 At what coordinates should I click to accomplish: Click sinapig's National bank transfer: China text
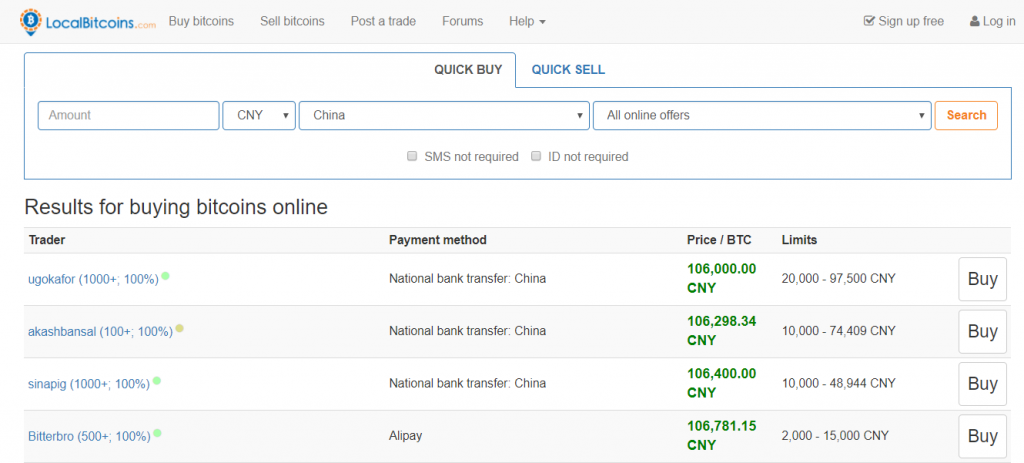click(468, 383)
